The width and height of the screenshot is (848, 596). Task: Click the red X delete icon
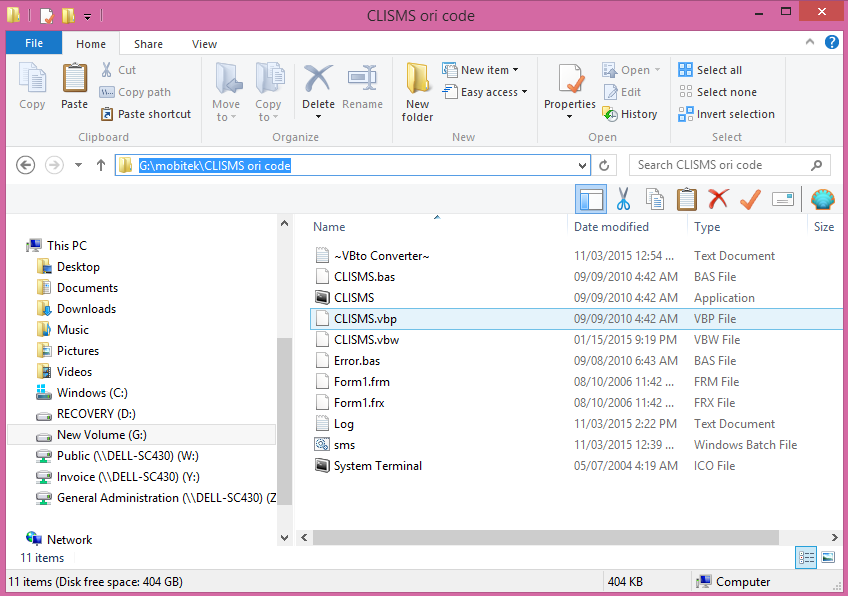pos(718,199)
